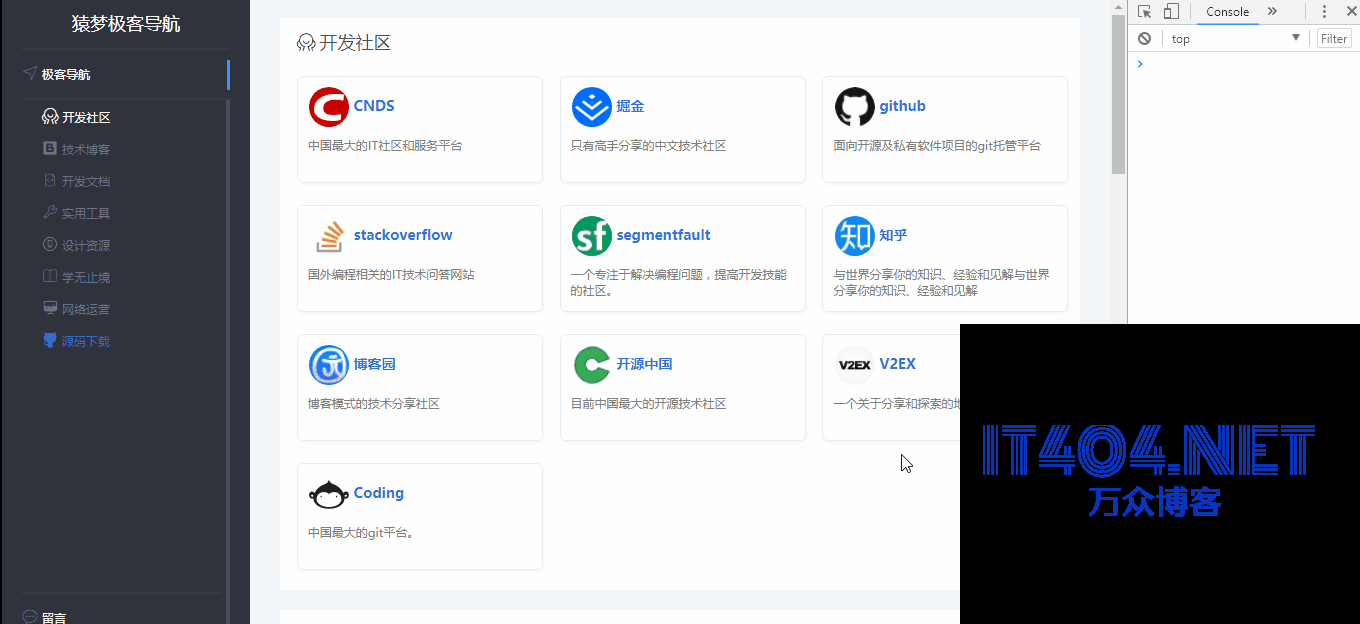
Task: Click the text 国外编程相关的IT技术问答网站
Action: (391, 275)
